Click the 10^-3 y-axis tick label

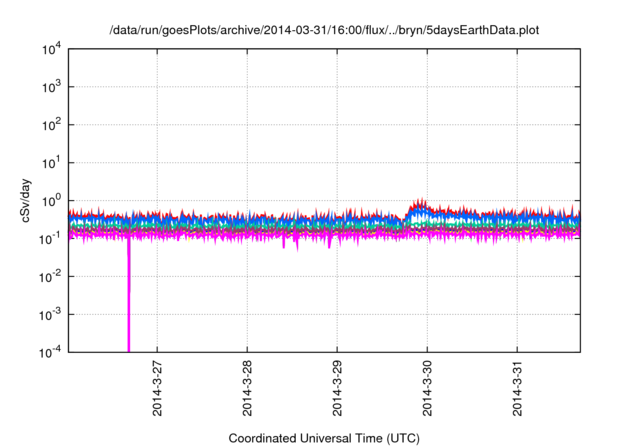point(50,315)
